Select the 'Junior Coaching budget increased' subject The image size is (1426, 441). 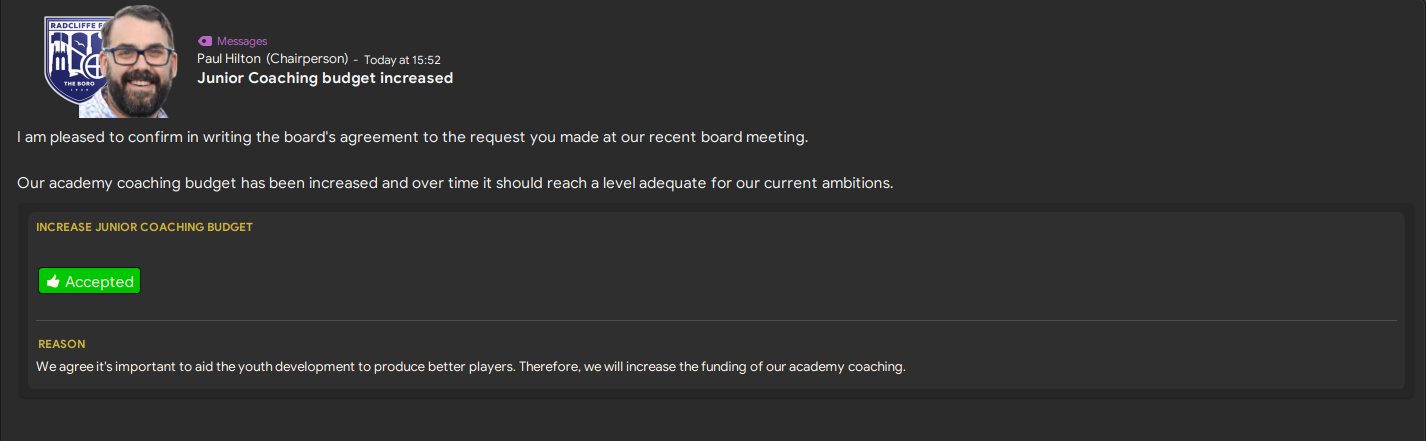325,78
